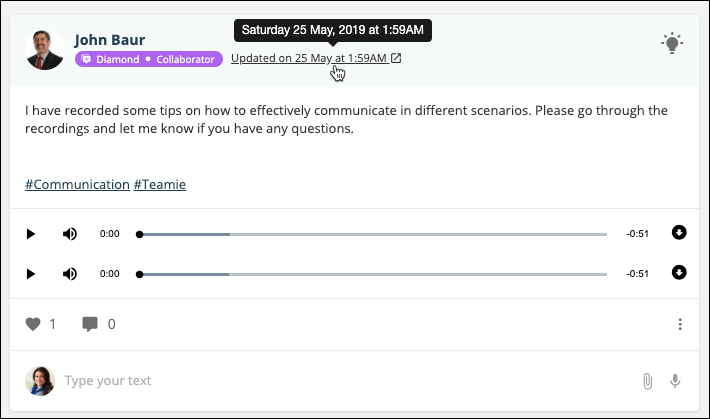Open comments via the speech bubble icon
The width and height of the screenshot is (710, 419).
point(90,324)
